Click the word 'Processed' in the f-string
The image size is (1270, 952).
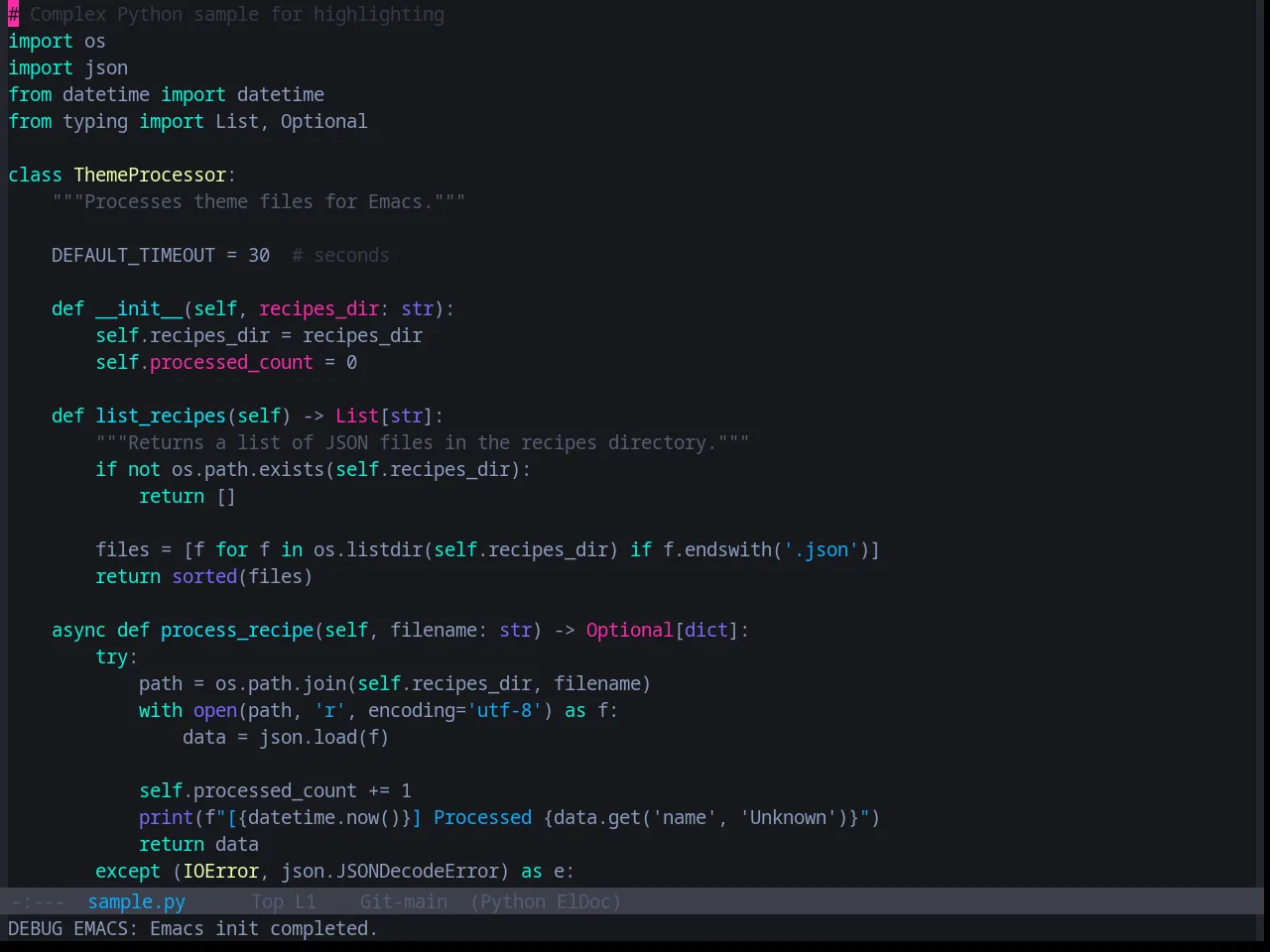482,817
